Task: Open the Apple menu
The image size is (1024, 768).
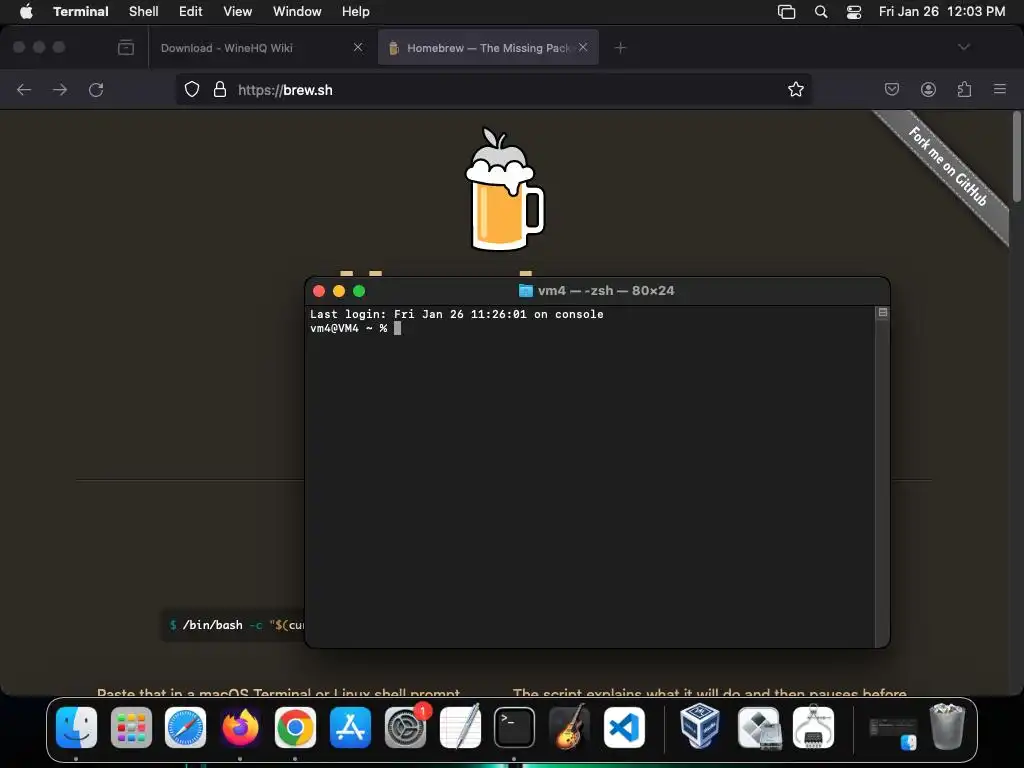Action: point(26,11)
